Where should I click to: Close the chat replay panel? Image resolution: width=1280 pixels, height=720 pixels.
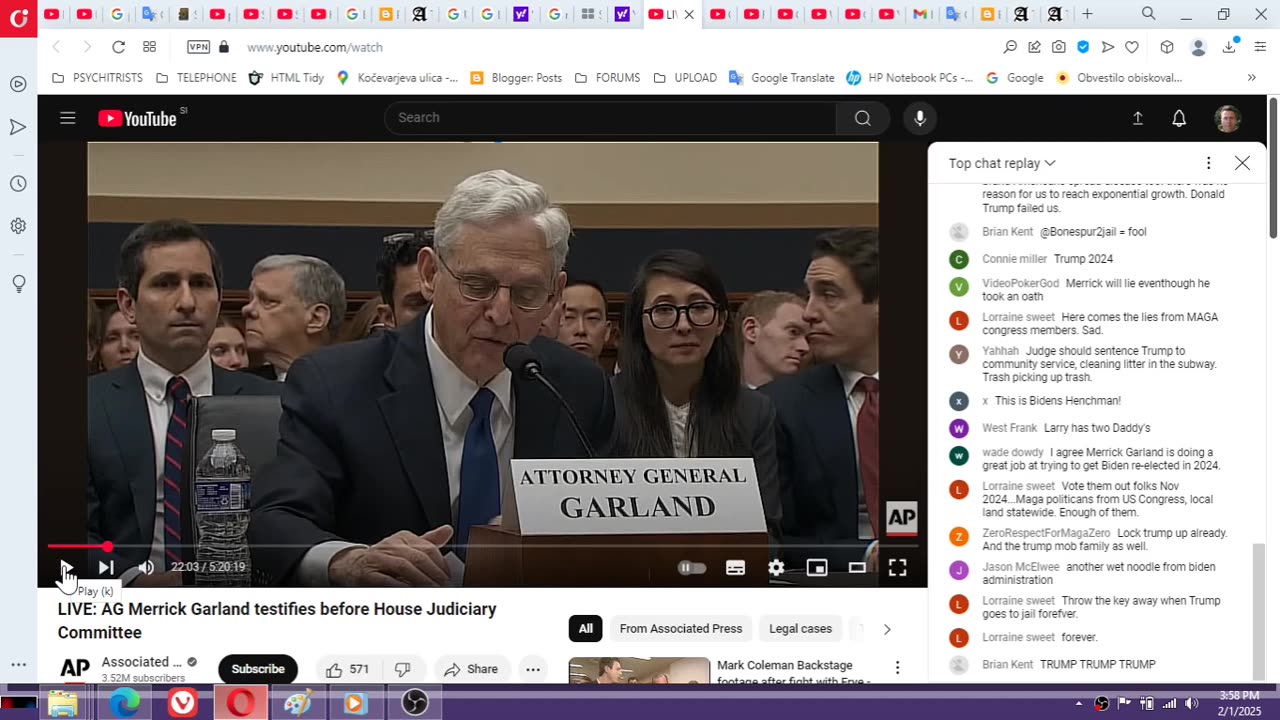pyautogui.click(x=1242, y=163)
